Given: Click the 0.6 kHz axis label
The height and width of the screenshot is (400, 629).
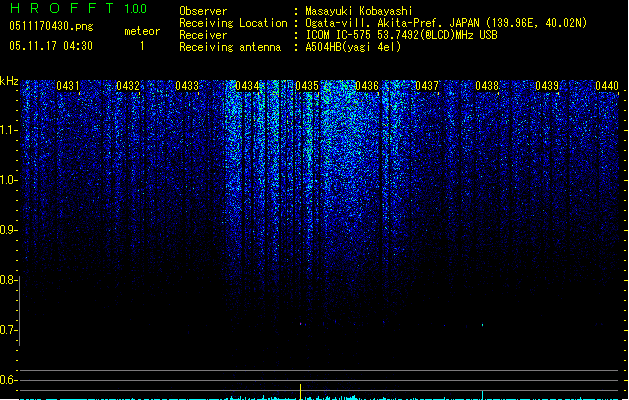Looking at the screenshot, I should click(x=8, y=380).
